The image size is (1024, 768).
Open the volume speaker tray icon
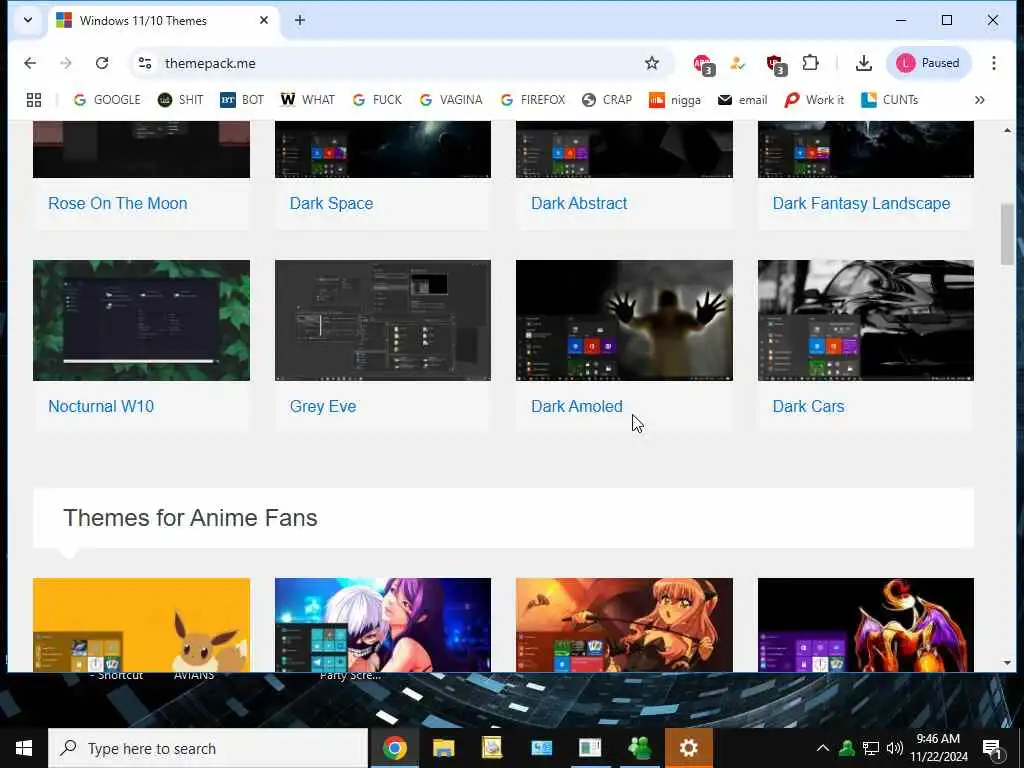pos(894,748)
